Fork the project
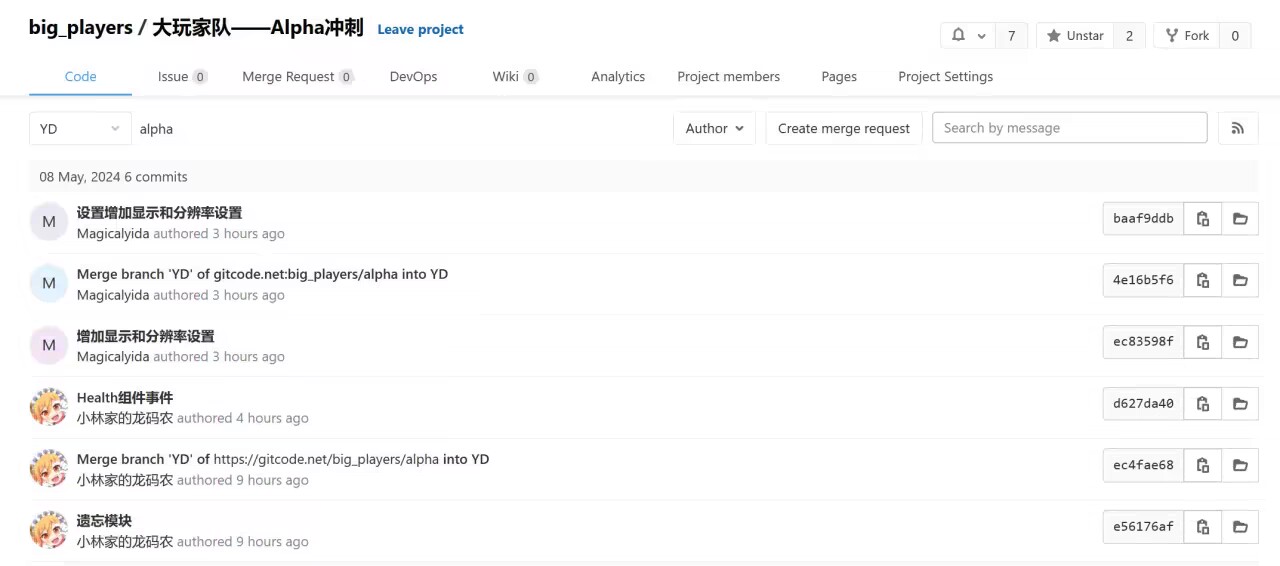 click(x=1186, y=36)
